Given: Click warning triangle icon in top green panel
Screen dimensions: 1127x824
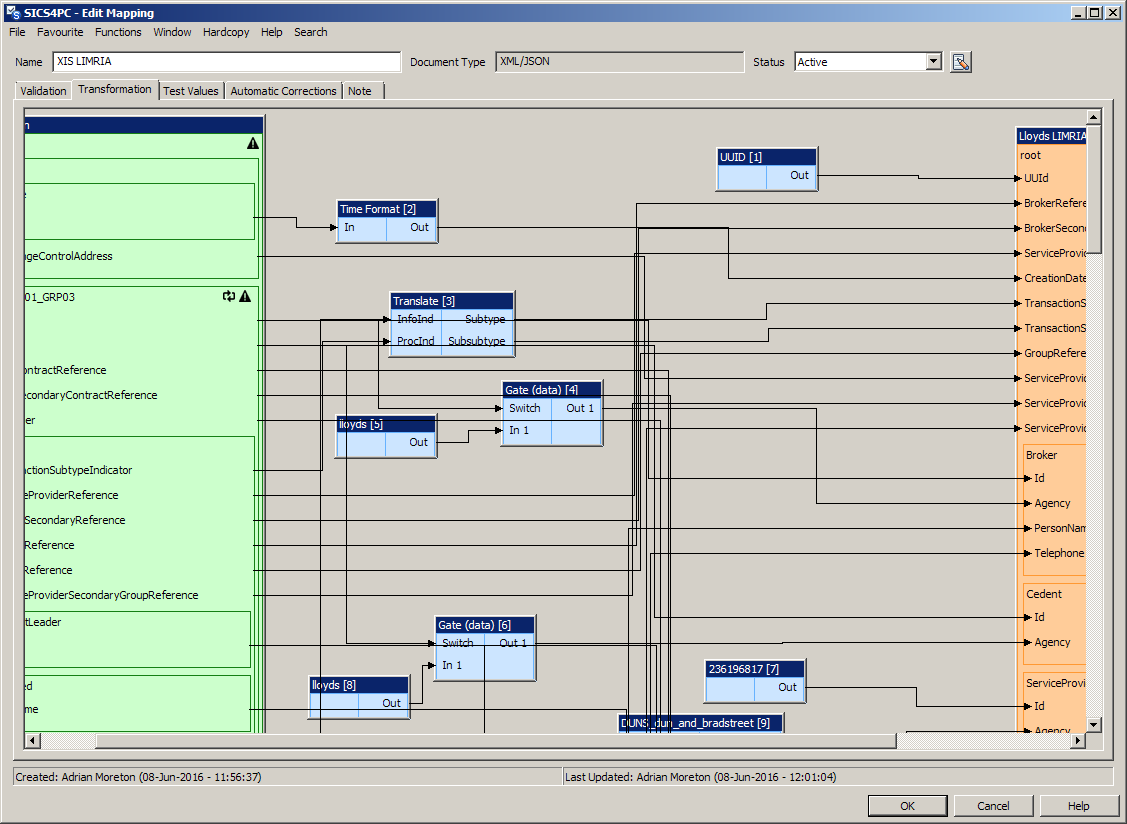Looking at the screenshot, I should pyautogui.click(x=253, y=144).
